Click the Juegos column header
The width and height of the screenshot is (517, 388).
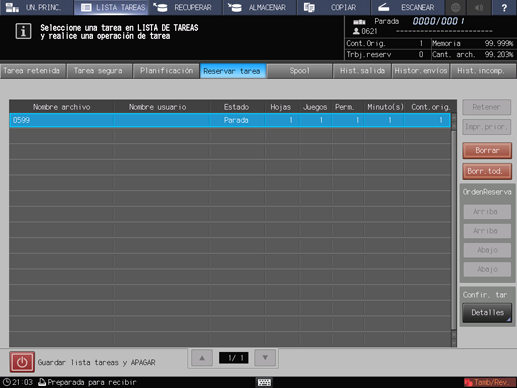tap(315, 107)
